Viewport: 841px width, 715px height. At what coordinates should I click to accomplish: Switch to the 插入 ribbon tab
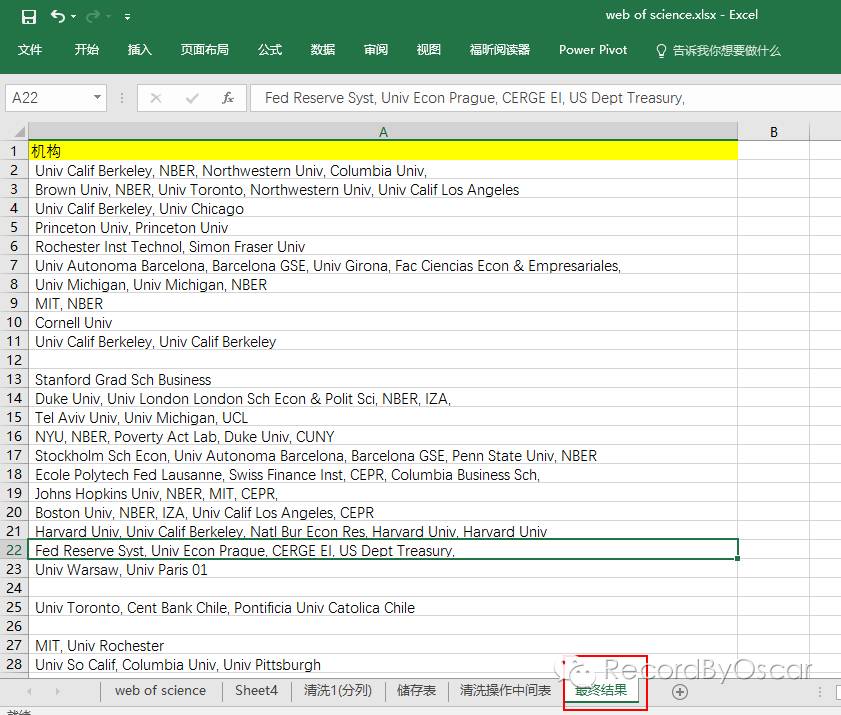click(139, 50)
